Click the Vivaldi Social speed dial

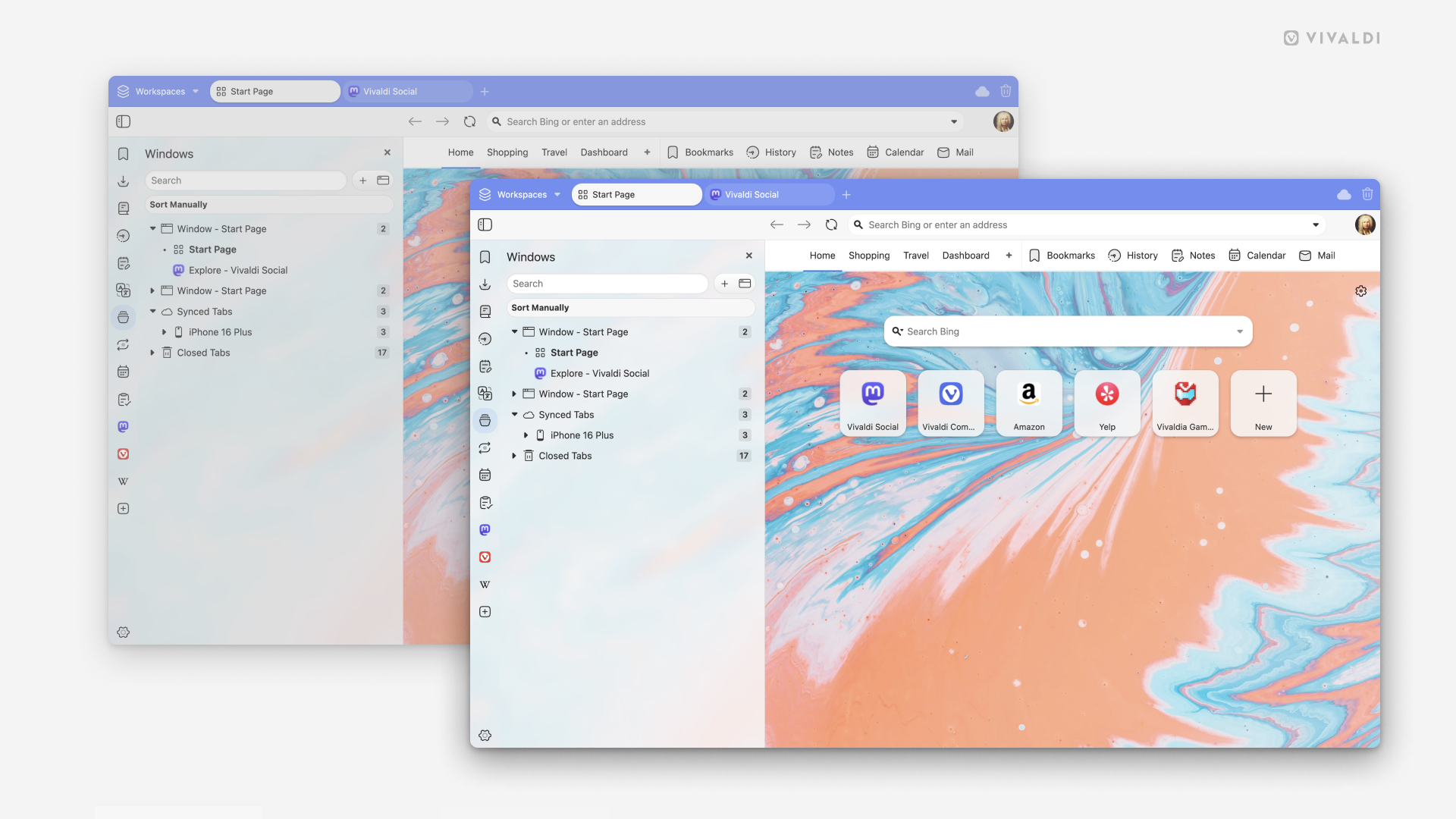pos(873,400)
